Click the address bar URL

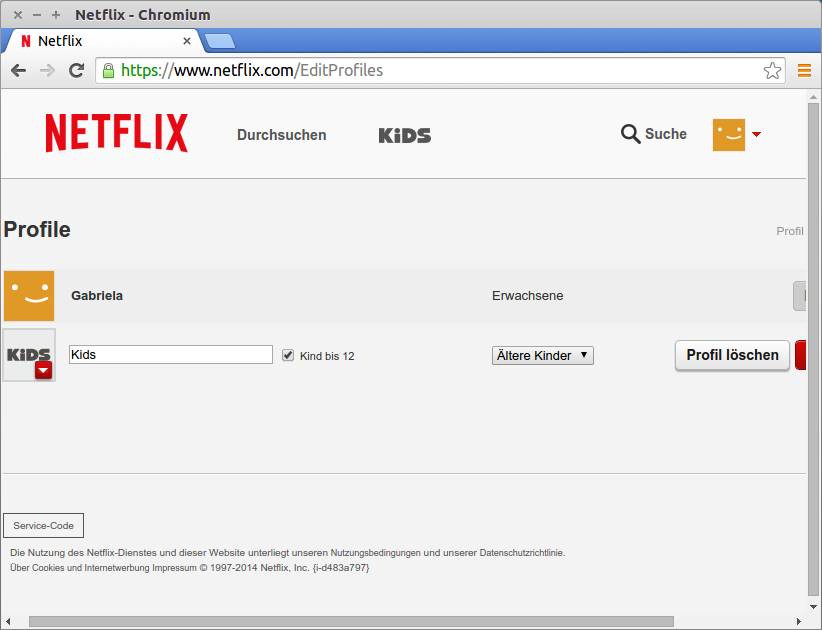point(252,70)
